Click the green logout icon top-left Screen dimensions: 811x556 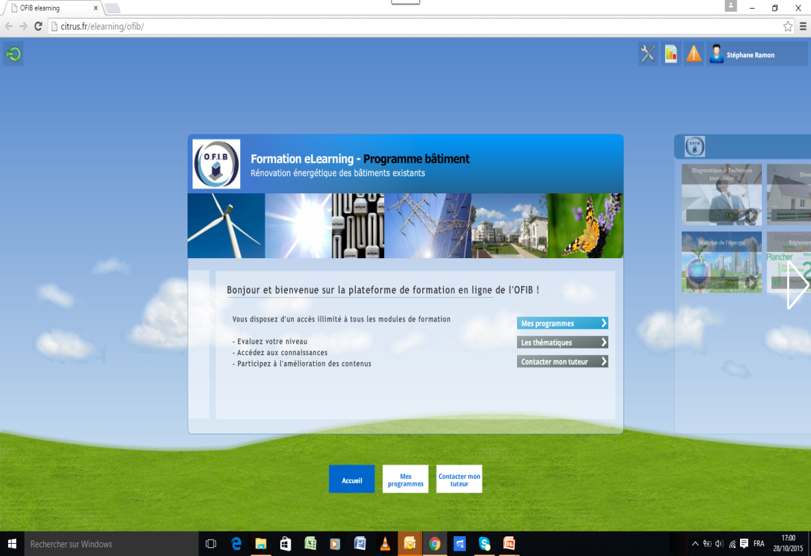[14, 54]
